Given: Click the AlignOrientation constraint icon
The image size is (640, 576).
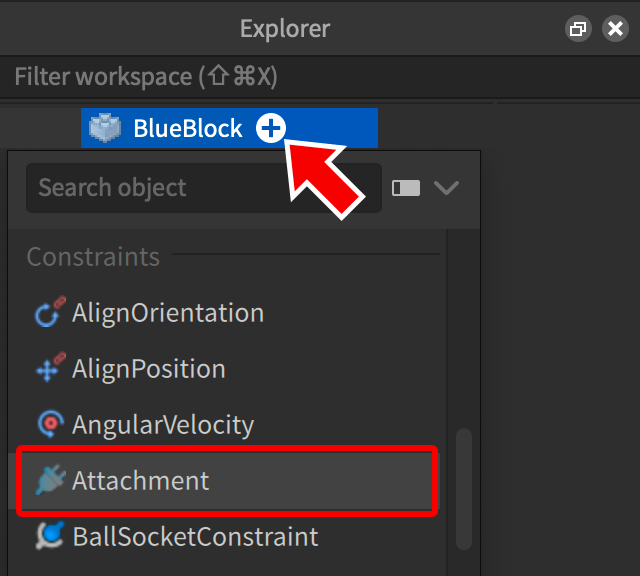Looking at the screenshot, I should (x=49, y=312).
